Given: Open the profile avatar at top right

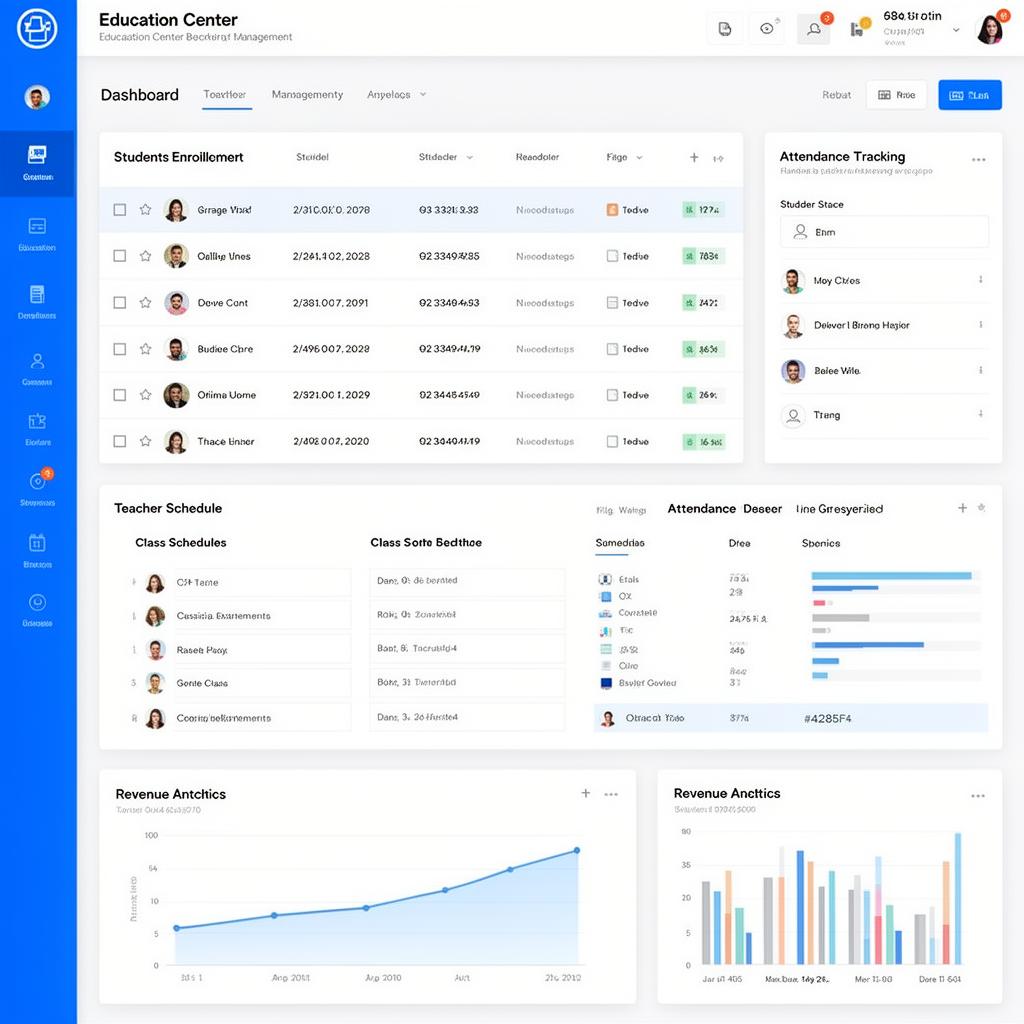Looking at the screenshot, I should click(990, 29).
